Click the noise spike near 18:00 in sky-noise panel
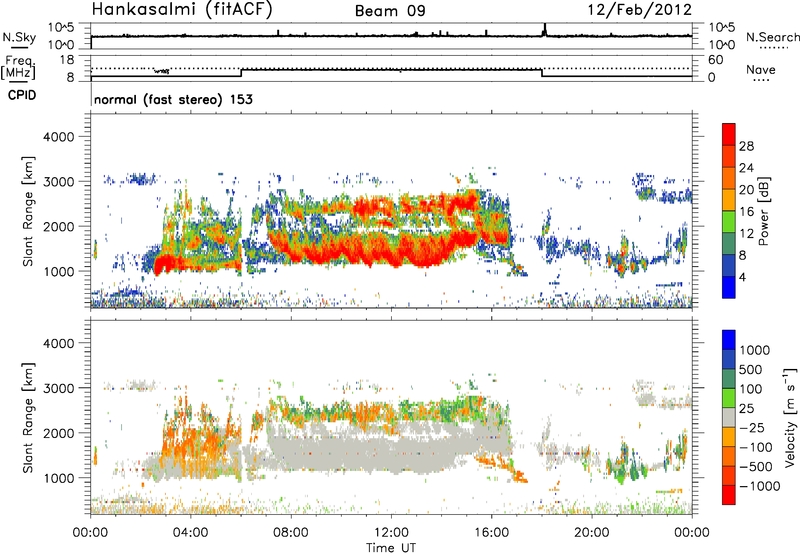The height and width of the screenshot is (554, 800). click(x=545, y=30)
